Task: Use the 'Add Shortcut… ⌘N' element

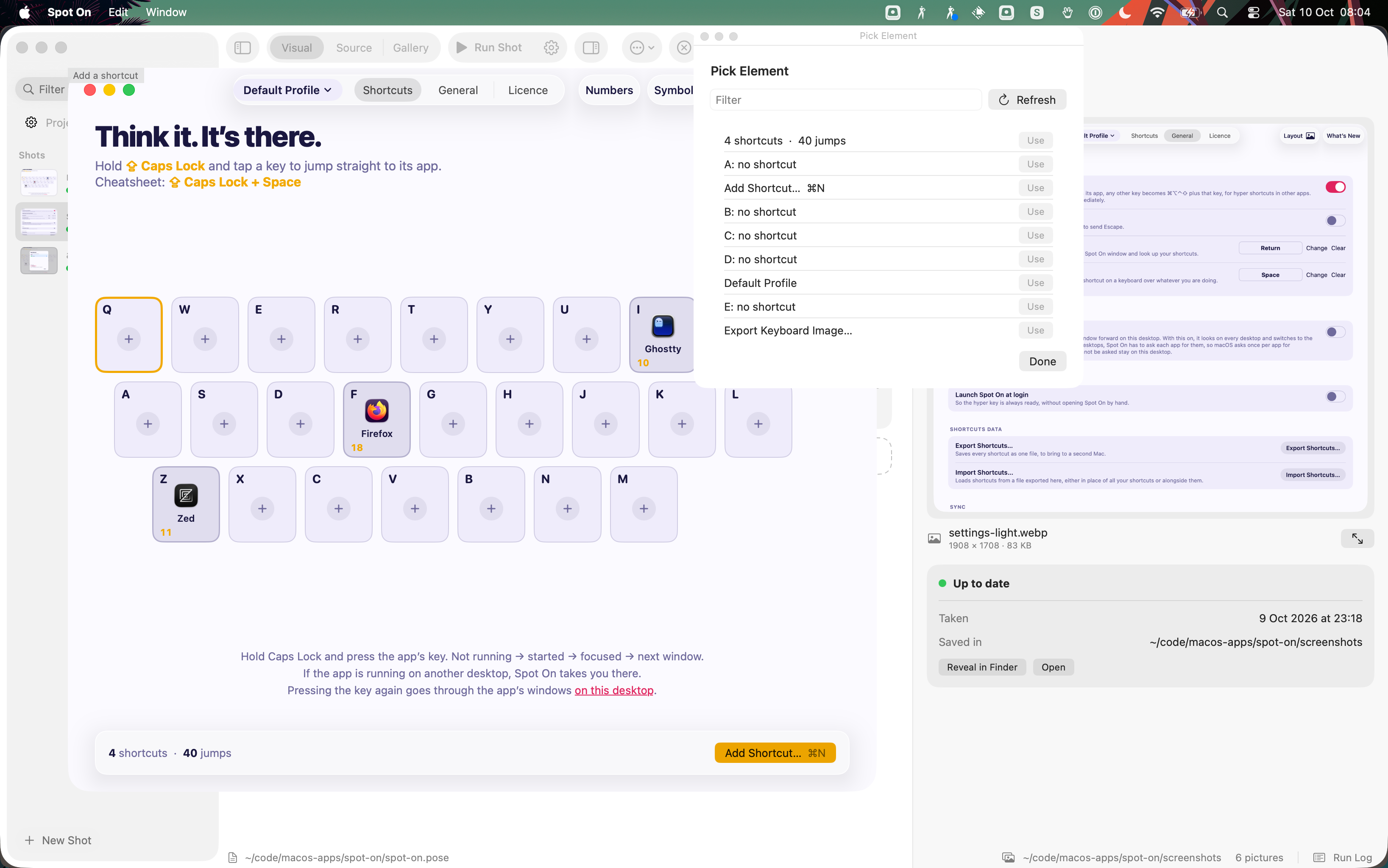Action: point(1035,188)
